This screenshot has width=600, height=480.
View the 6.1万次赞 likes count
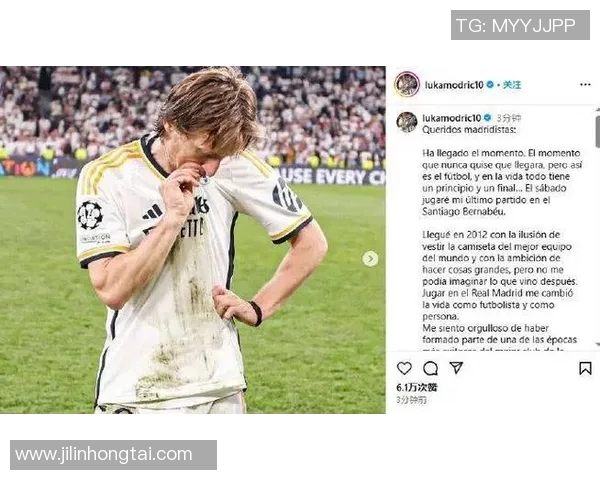417,387
